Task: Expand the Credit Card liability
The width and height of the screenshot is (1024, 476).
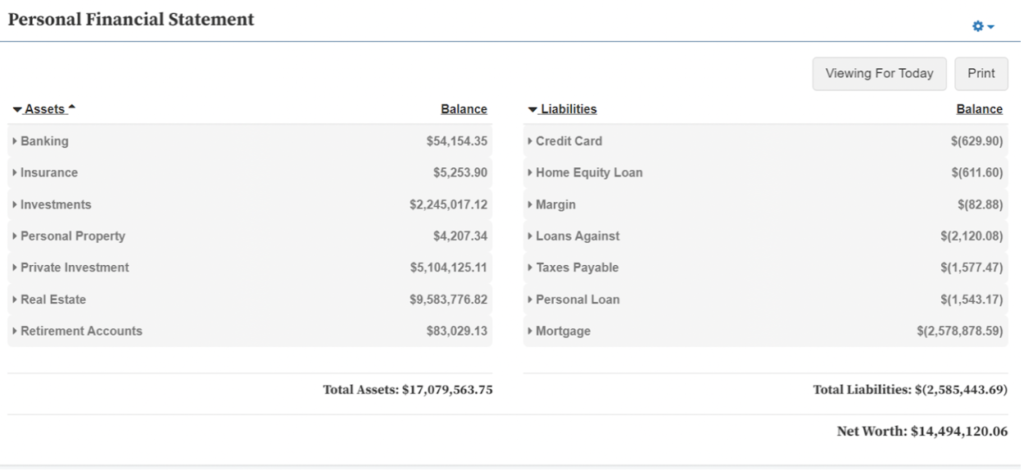Action: (x=568, y=141)
